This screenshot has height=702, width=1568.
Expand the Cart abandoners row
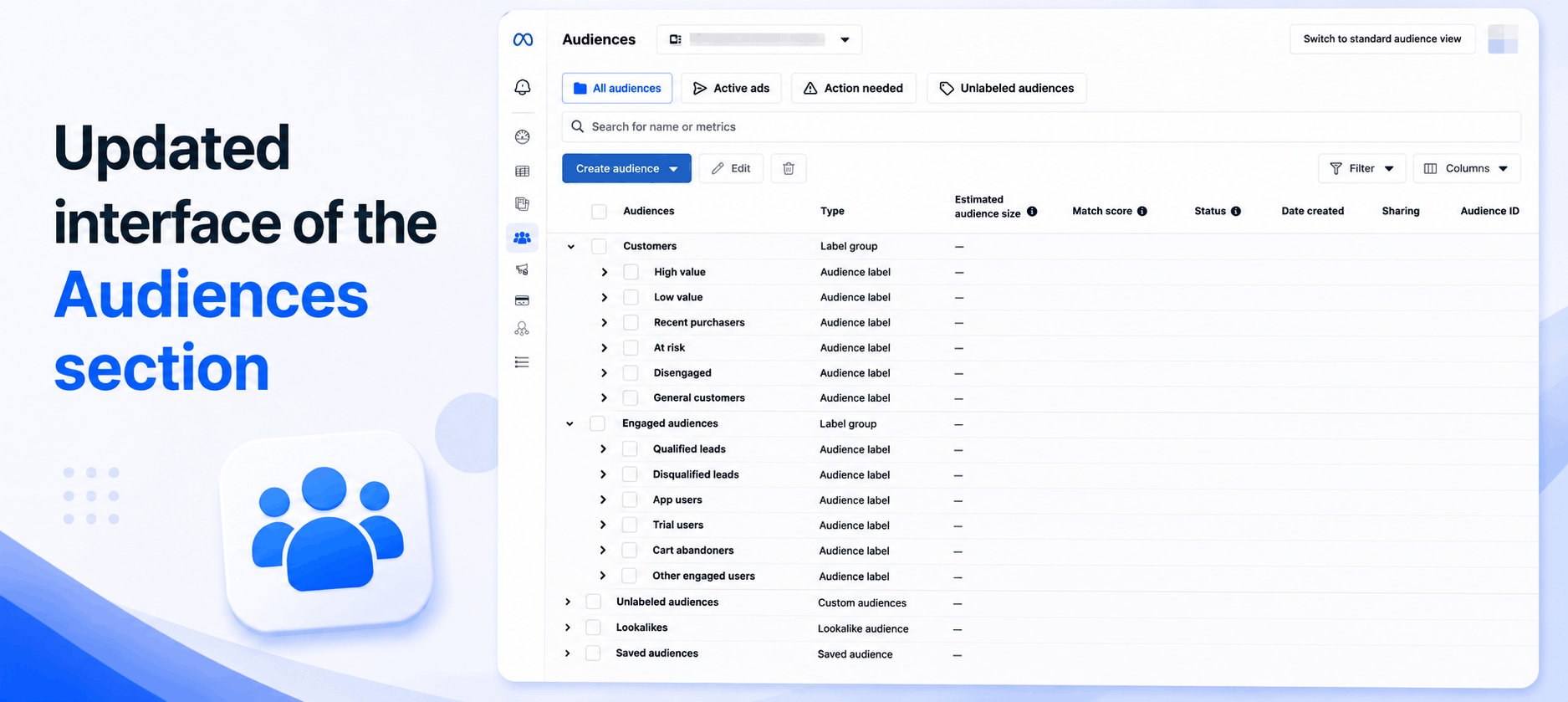(x=603, y=551)
